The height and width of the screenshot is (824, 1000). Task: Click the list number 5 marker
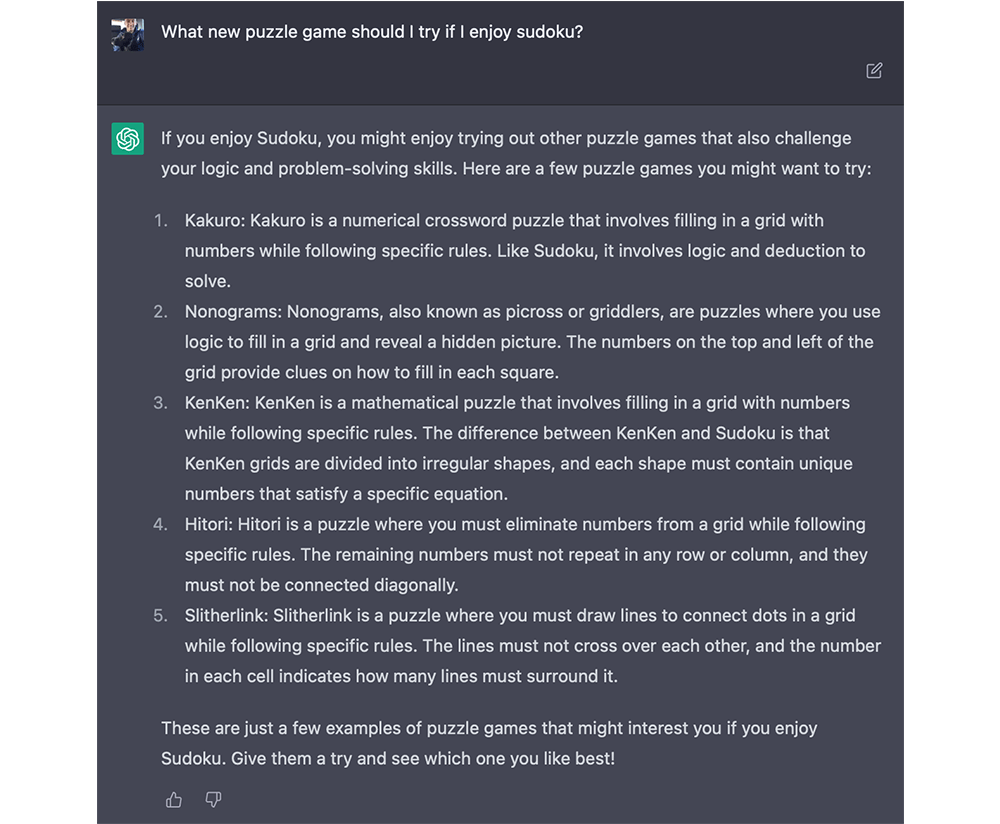(160, 615)
